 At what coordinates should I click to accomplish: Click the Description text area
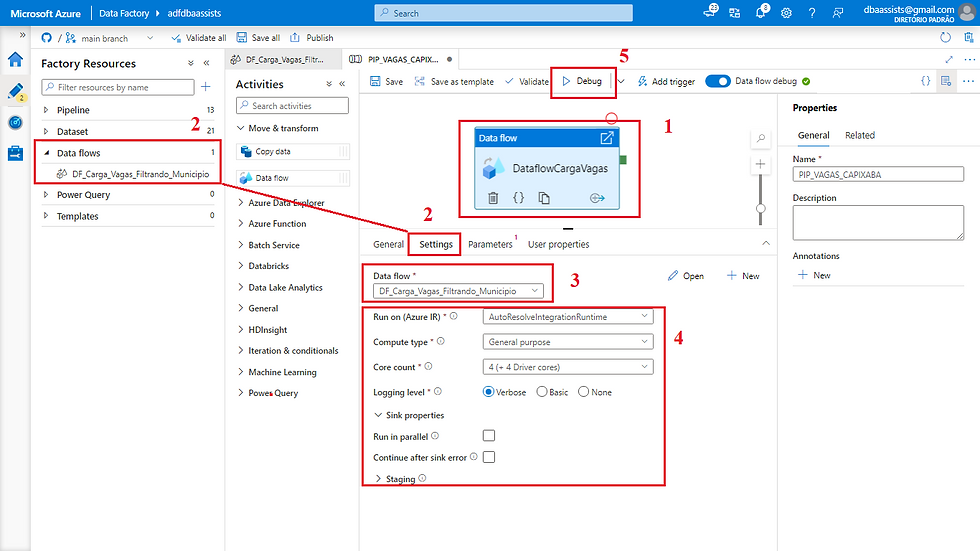[x=878, y=222]
